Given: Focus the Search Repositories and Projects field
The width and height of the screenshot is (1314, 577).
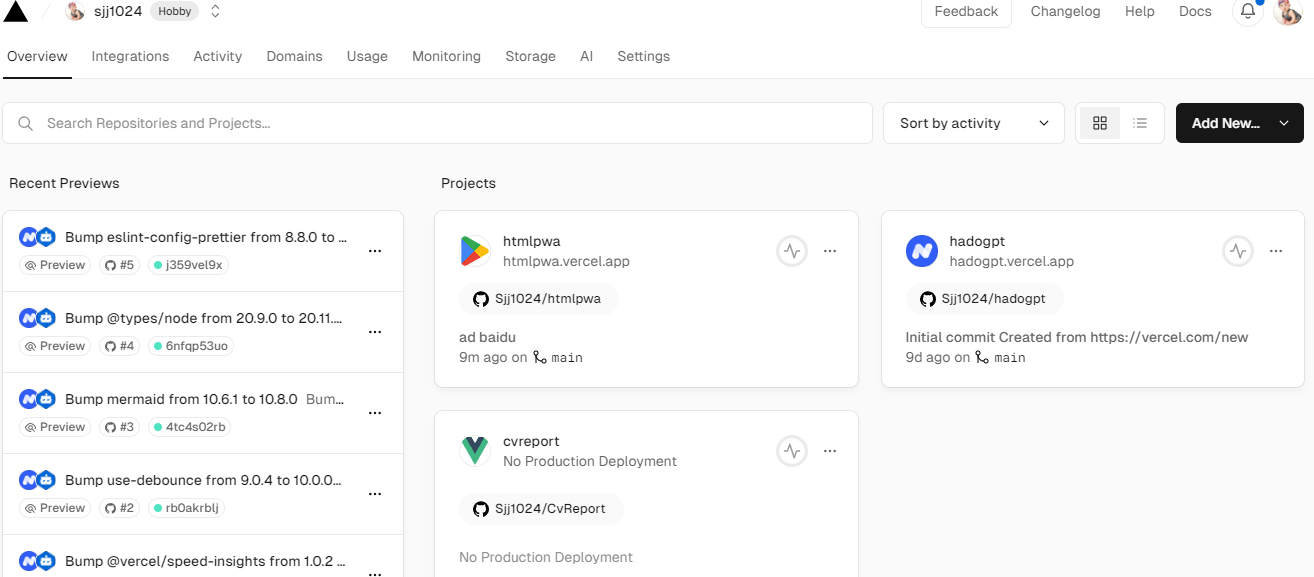Looking at the screenshot, I should [x=438, y=123].
